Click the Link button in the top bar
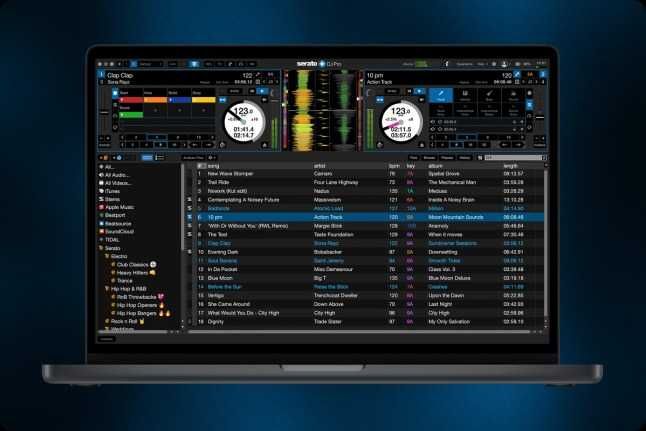 (173, 64)
